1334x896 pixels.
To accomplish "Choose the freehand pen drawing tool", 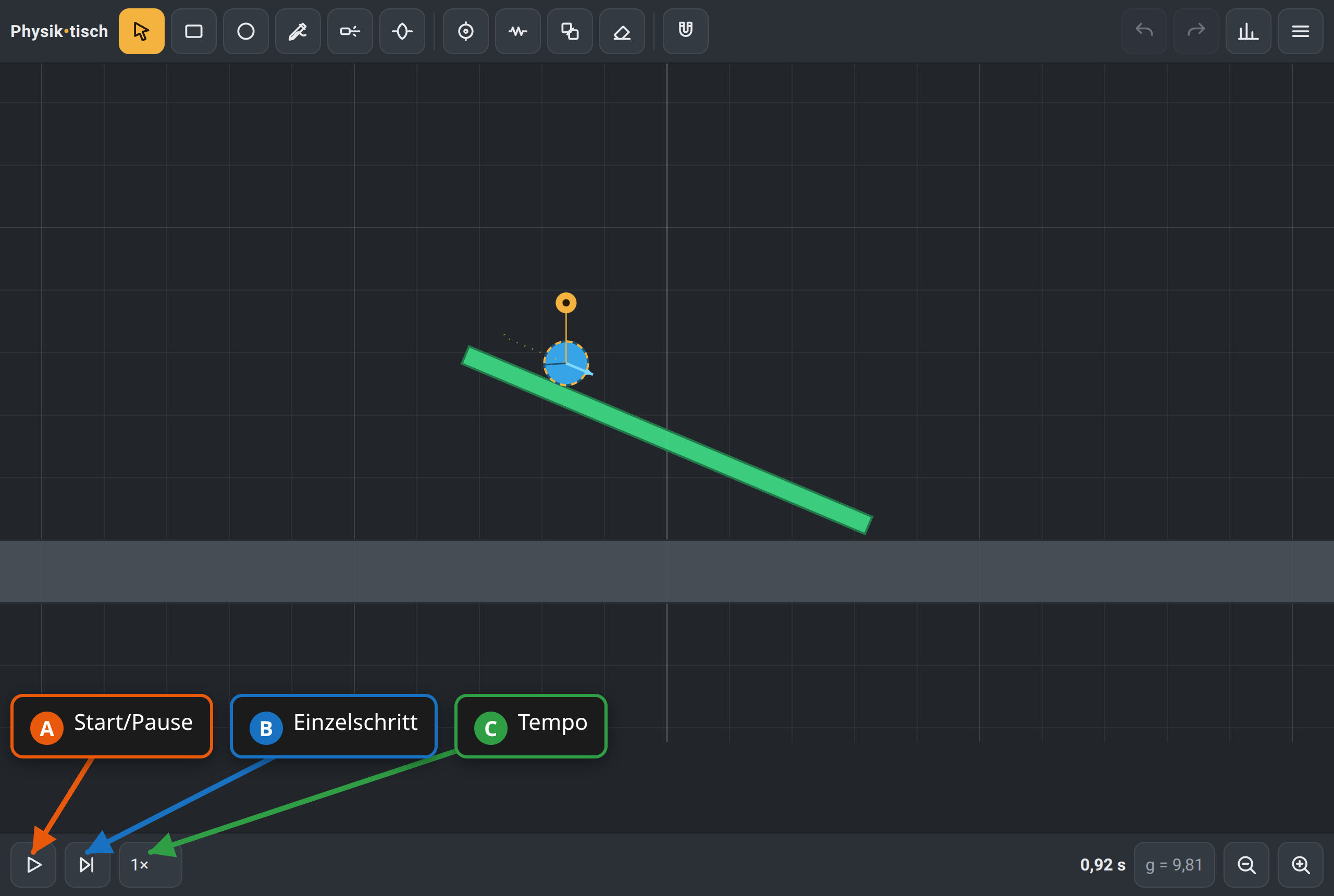I will pos(298,31).
